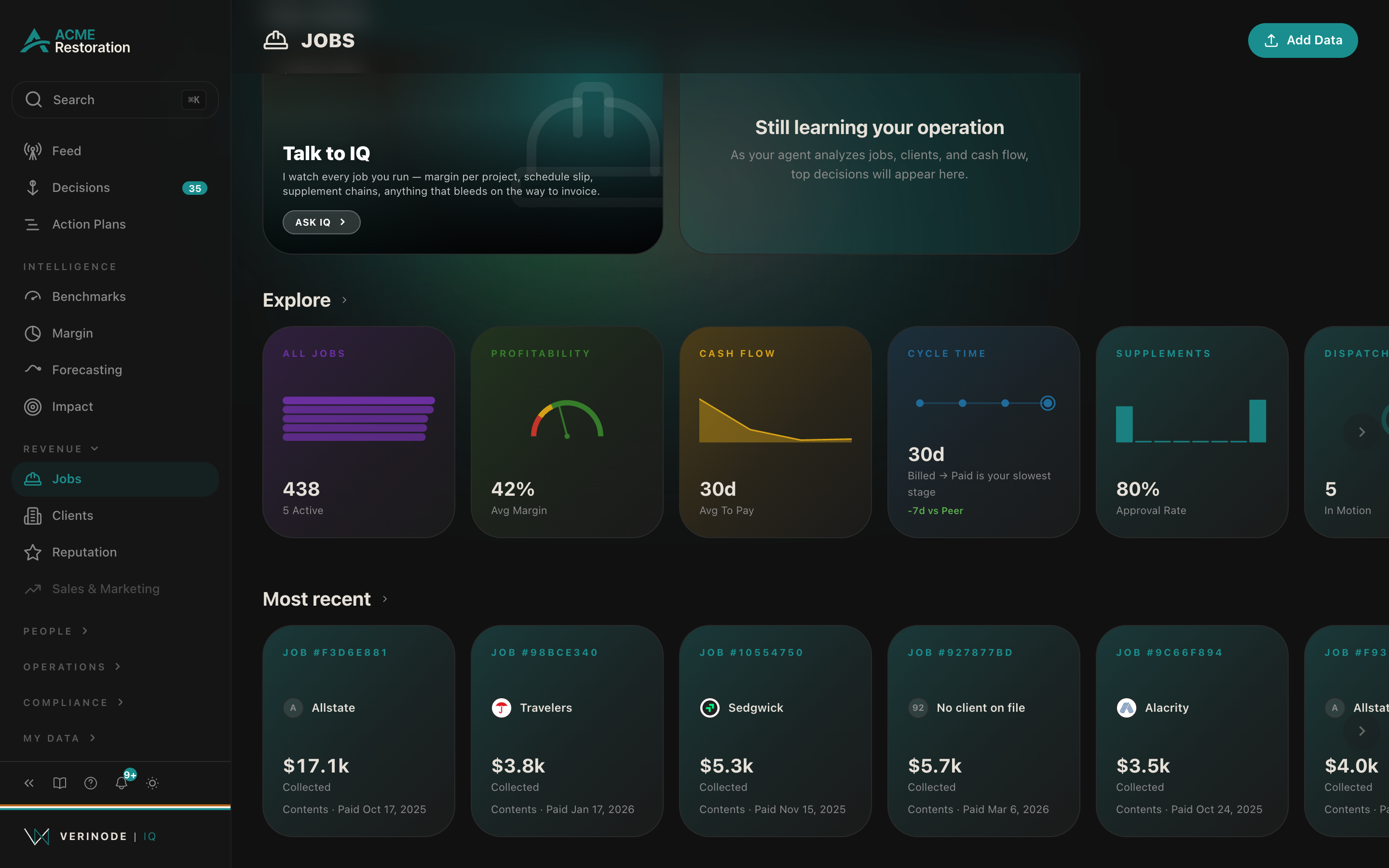This screenshot has height=868, width=1389.
Task: Open notifications bell with 9+ badge
Action: click(x=122, y=783)
